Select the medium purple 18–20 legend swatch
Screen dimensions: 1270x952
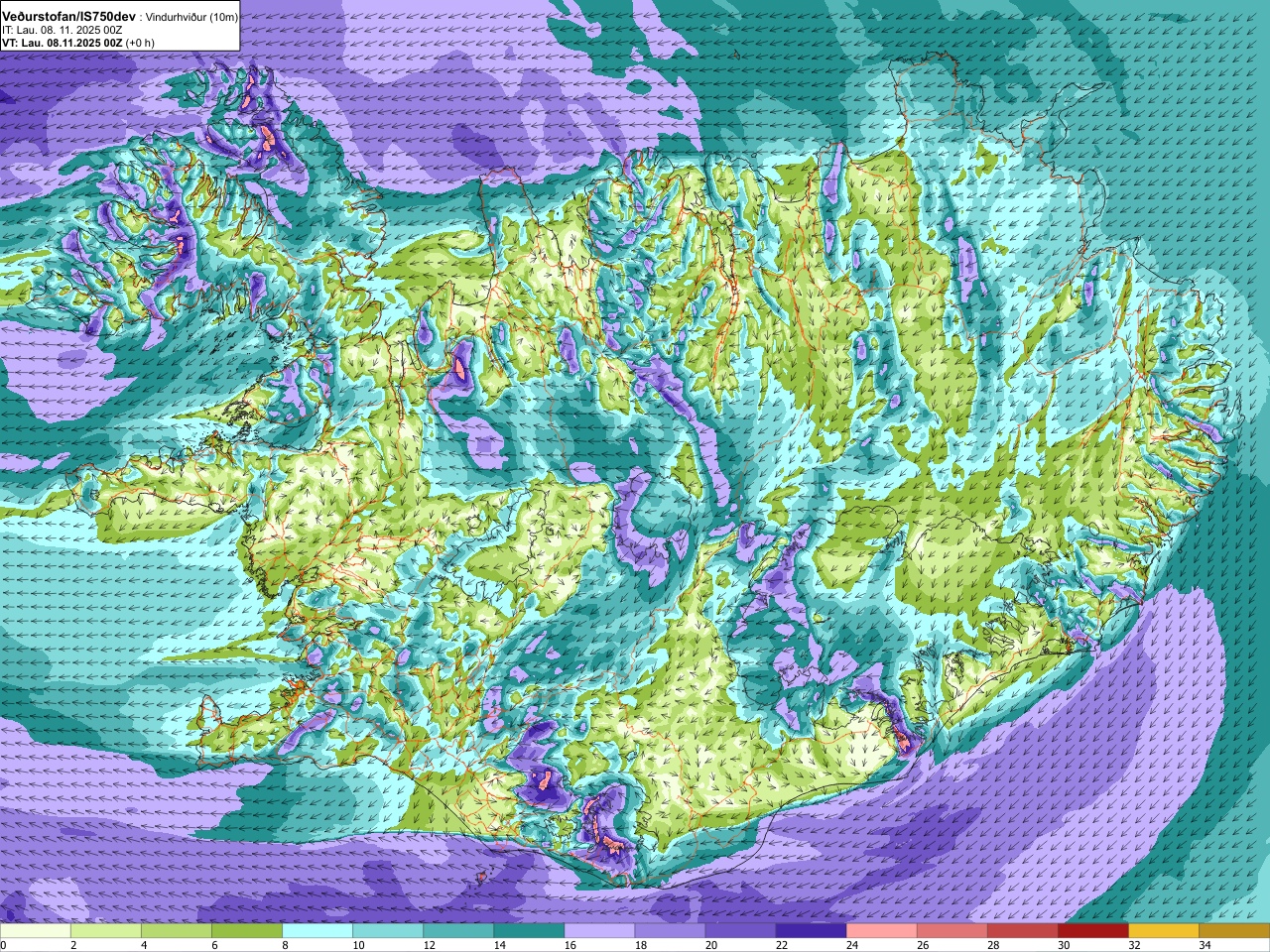[670, 931]
